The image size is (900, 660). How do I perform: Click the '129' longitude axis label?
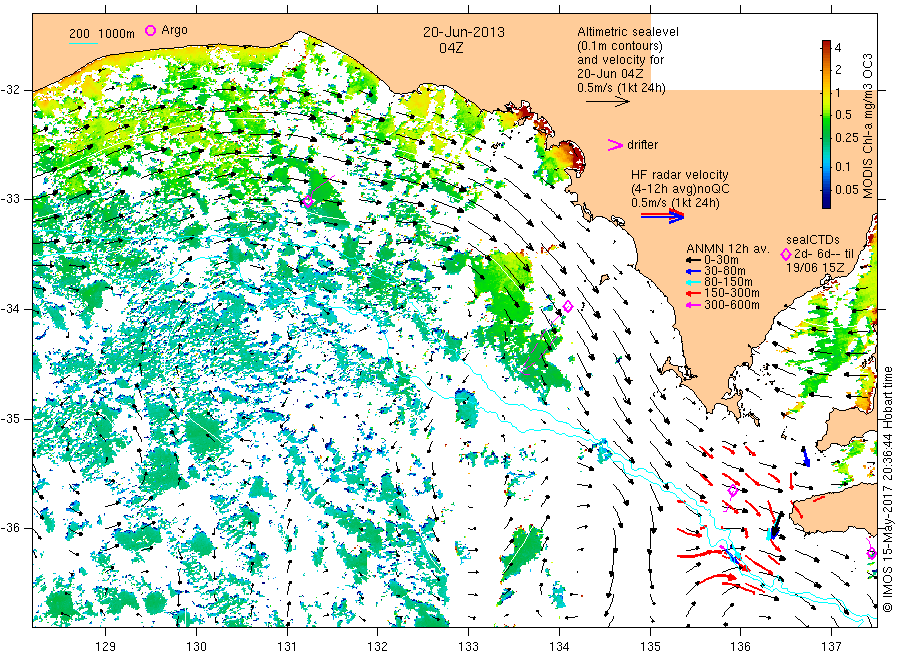pos(106,647)
